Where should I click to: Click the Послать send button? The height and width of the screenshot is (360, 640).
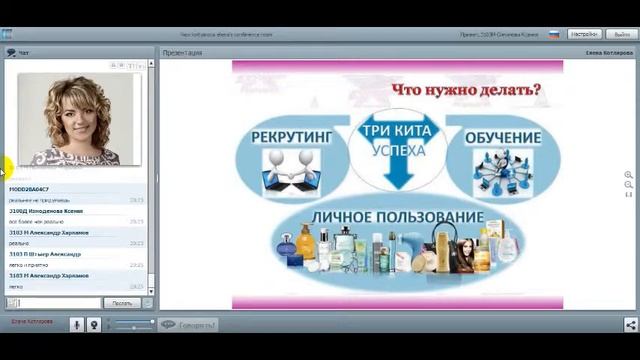(x=122, y=303)
